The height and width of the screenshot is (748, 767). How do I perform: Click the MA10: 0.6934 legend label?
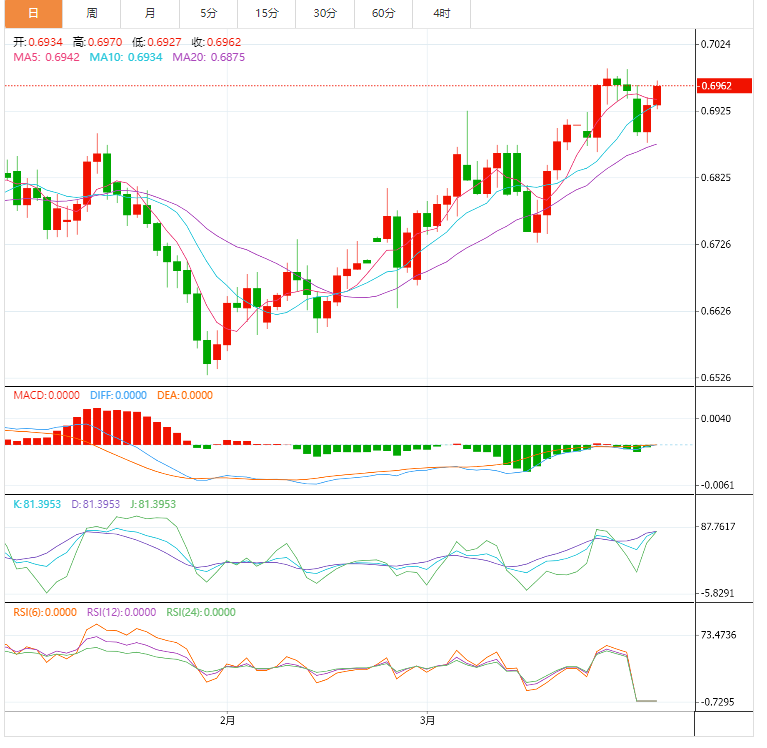point(126,58)
